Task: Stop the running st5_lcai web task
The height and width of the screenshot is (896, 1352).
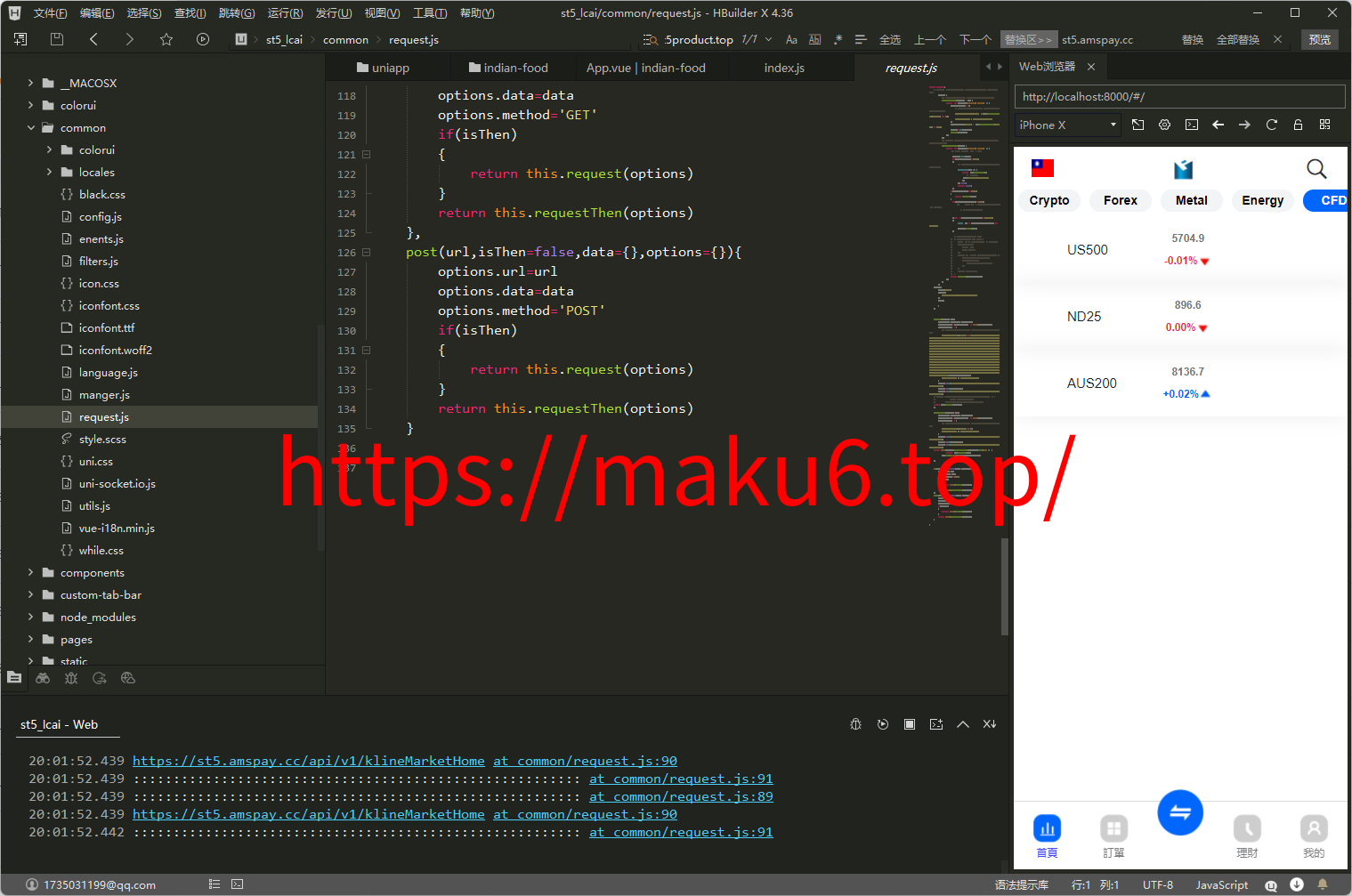Action: point(909,724)
